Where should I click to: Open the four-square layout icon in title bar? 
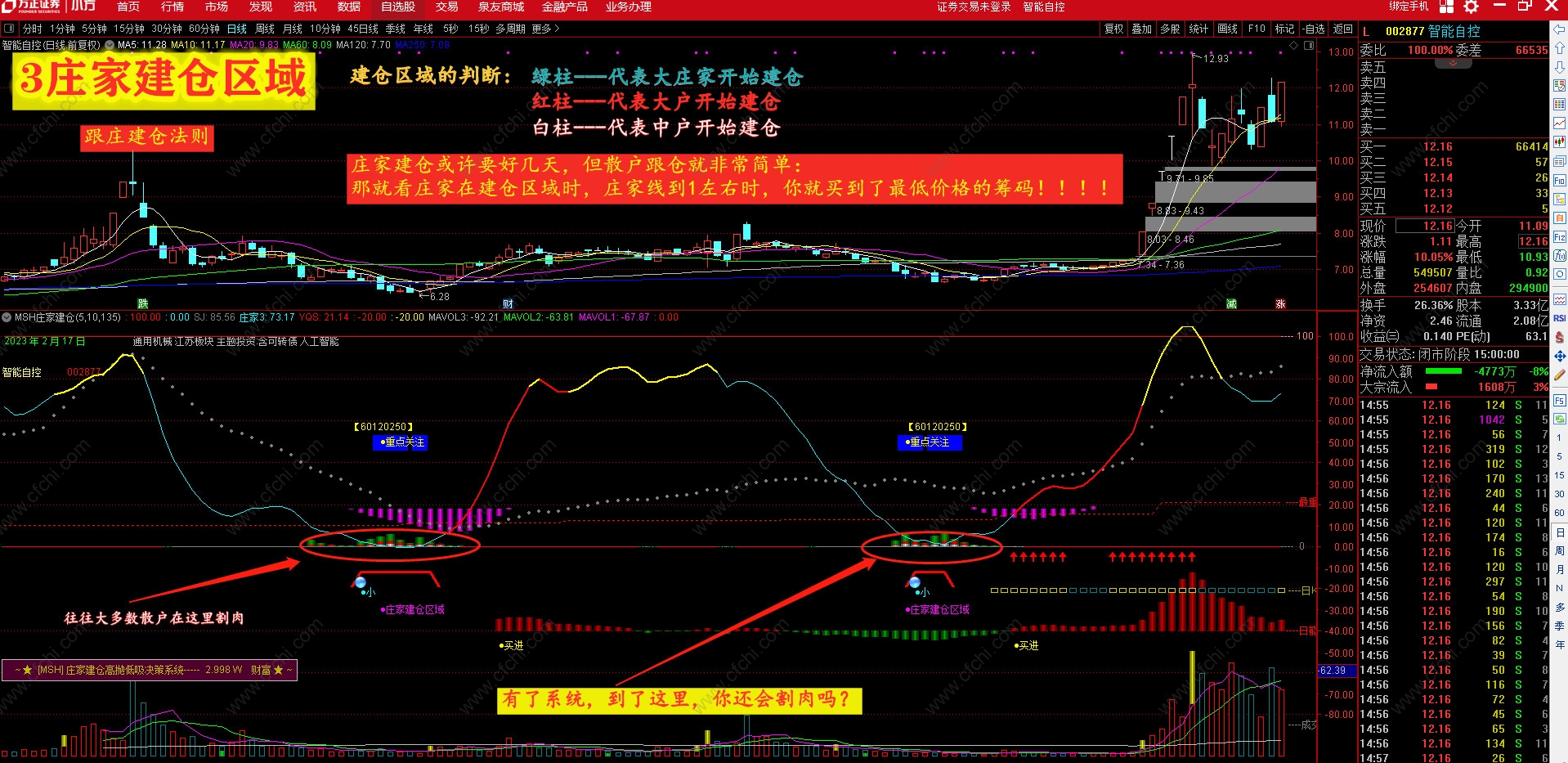click(1446, 7)
